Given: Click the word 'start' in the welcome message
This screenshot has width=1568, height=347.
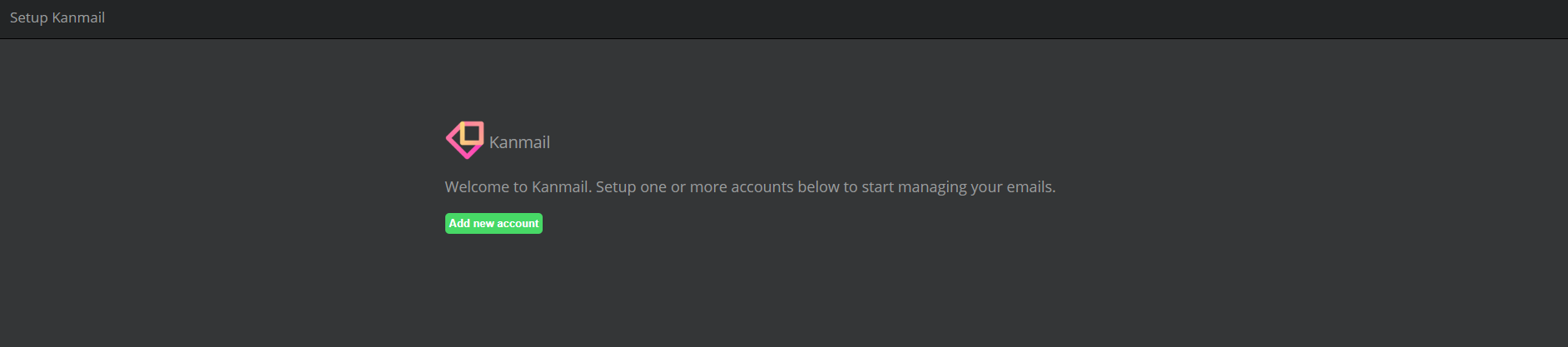Looking at the screenshot, I should click(x=877, y=186).
